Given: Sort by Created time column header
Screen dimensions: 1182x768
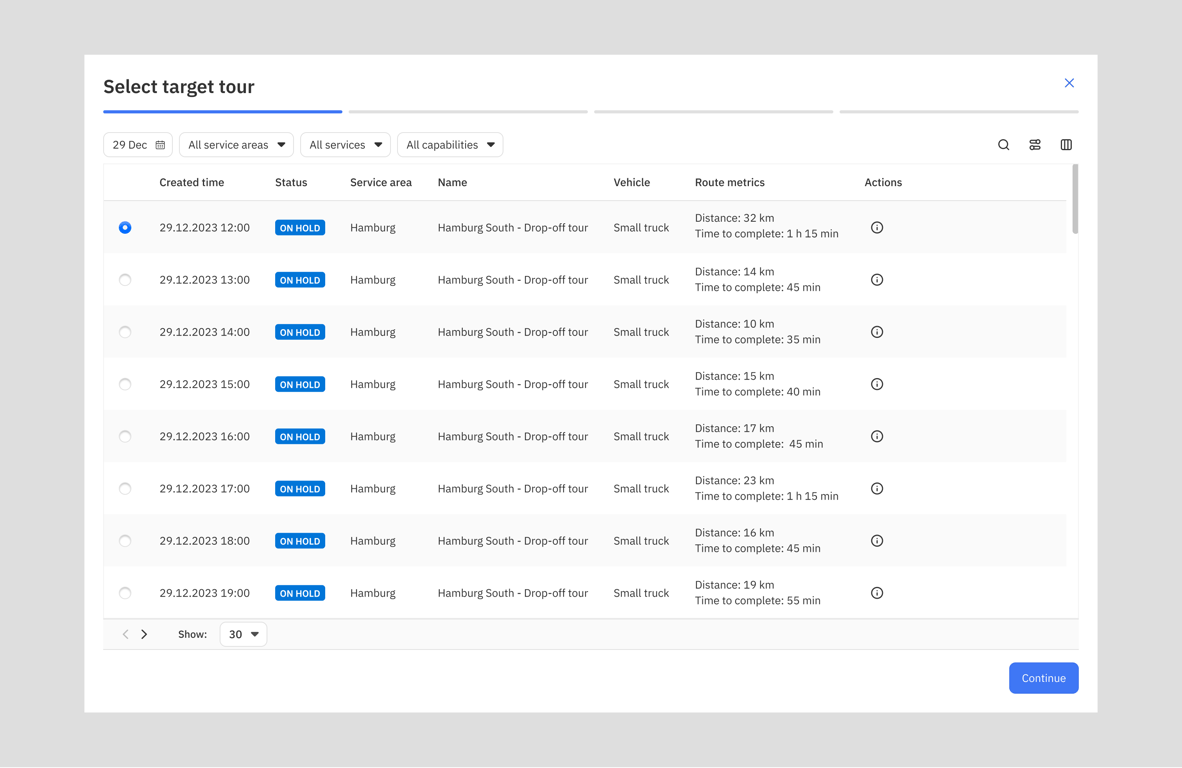Looking at the screenshot, I should (191, 182).
